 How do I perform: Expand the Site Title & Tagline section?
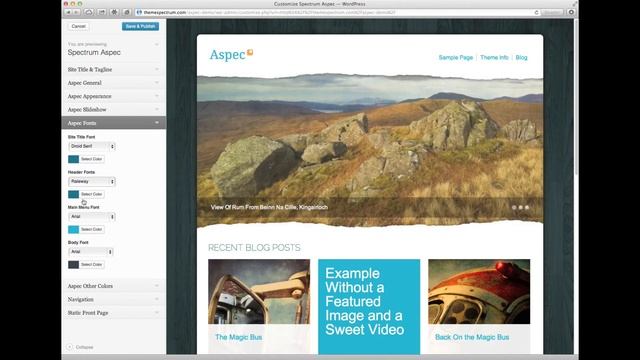pyautogui.click(x=113, y=69)
